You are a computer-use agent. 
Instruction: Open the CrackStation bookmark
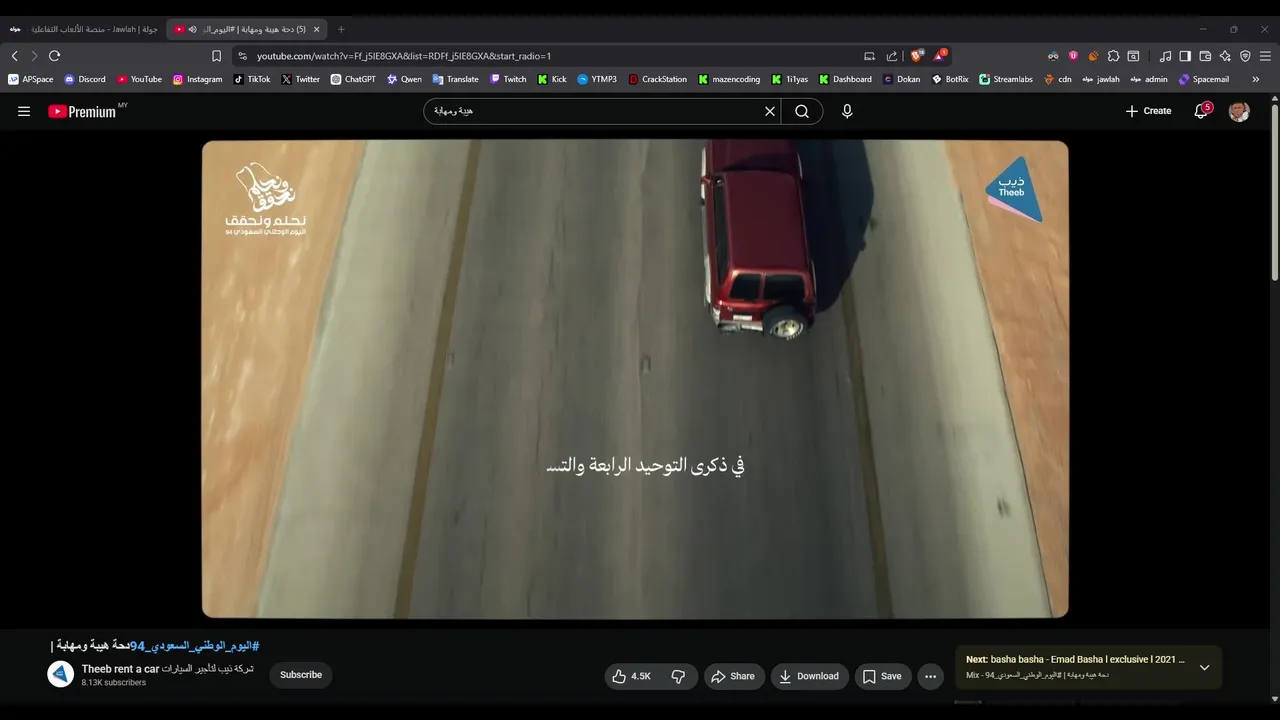coord(658,79)
